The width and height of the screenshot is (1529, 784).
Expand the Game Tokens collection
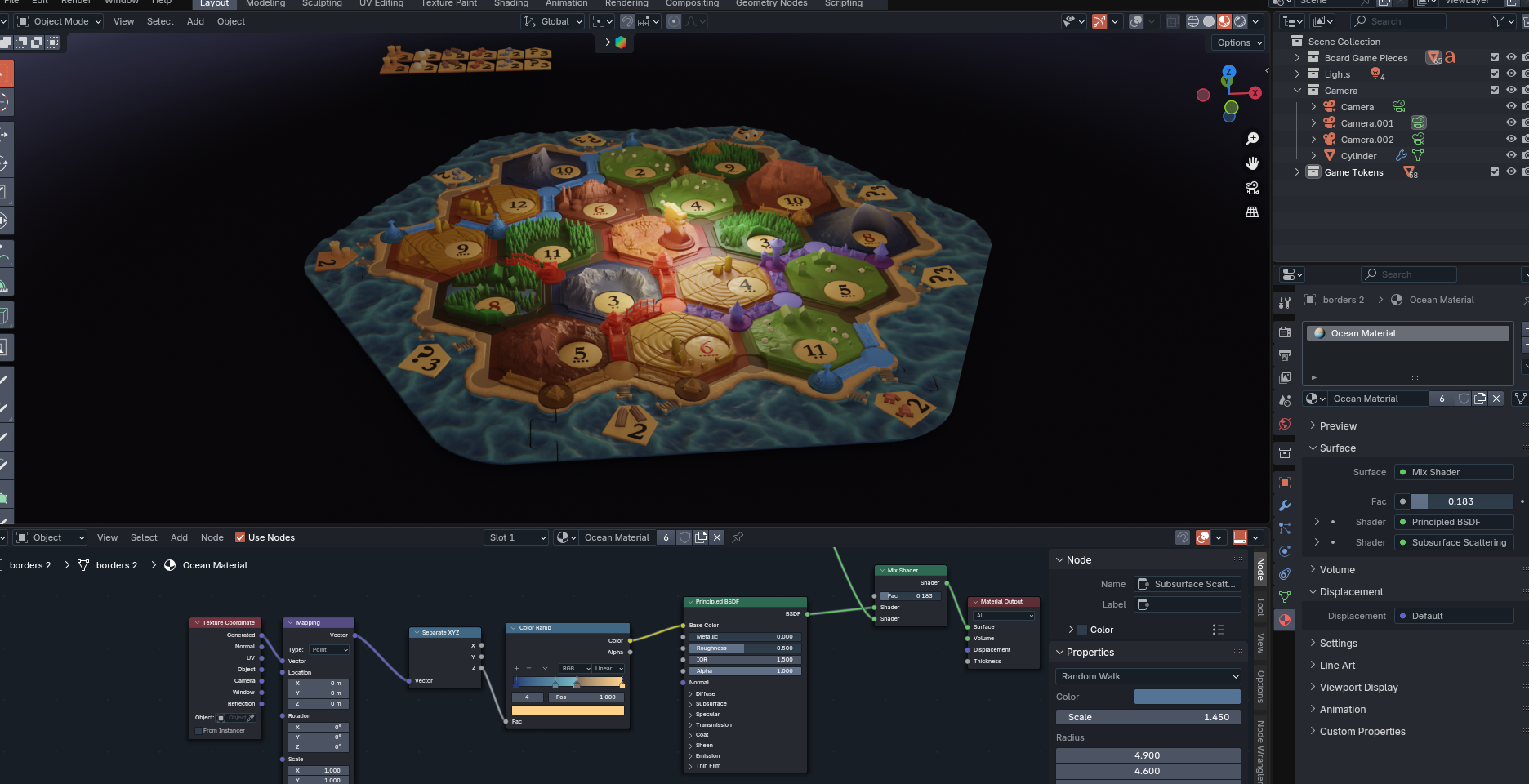(x=1297, y=172)
